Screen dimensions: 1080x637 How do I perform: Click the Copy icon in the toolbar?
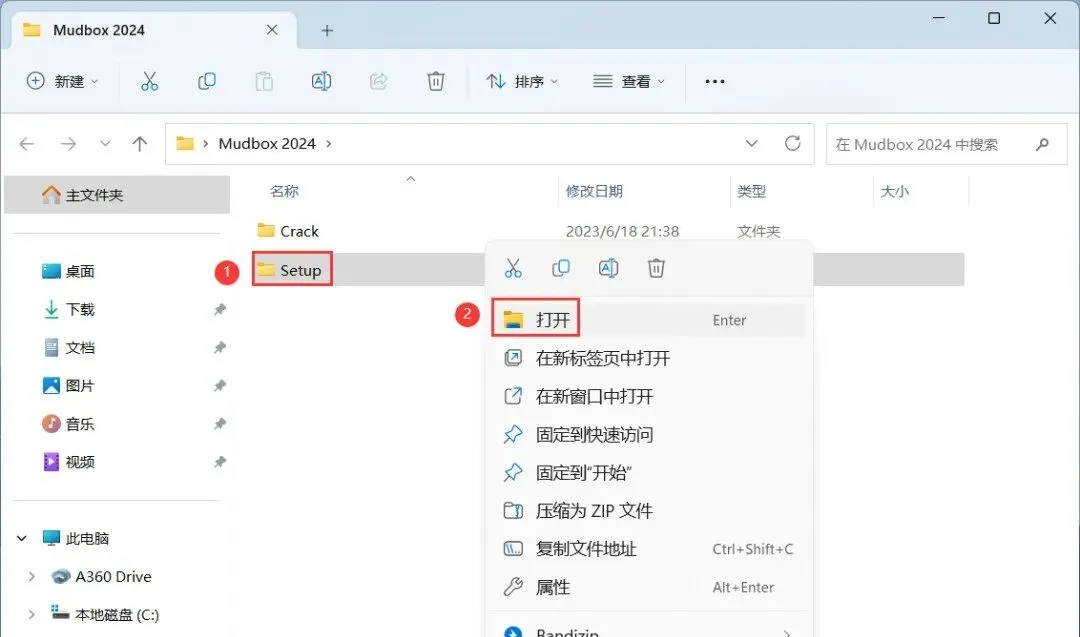207,81
